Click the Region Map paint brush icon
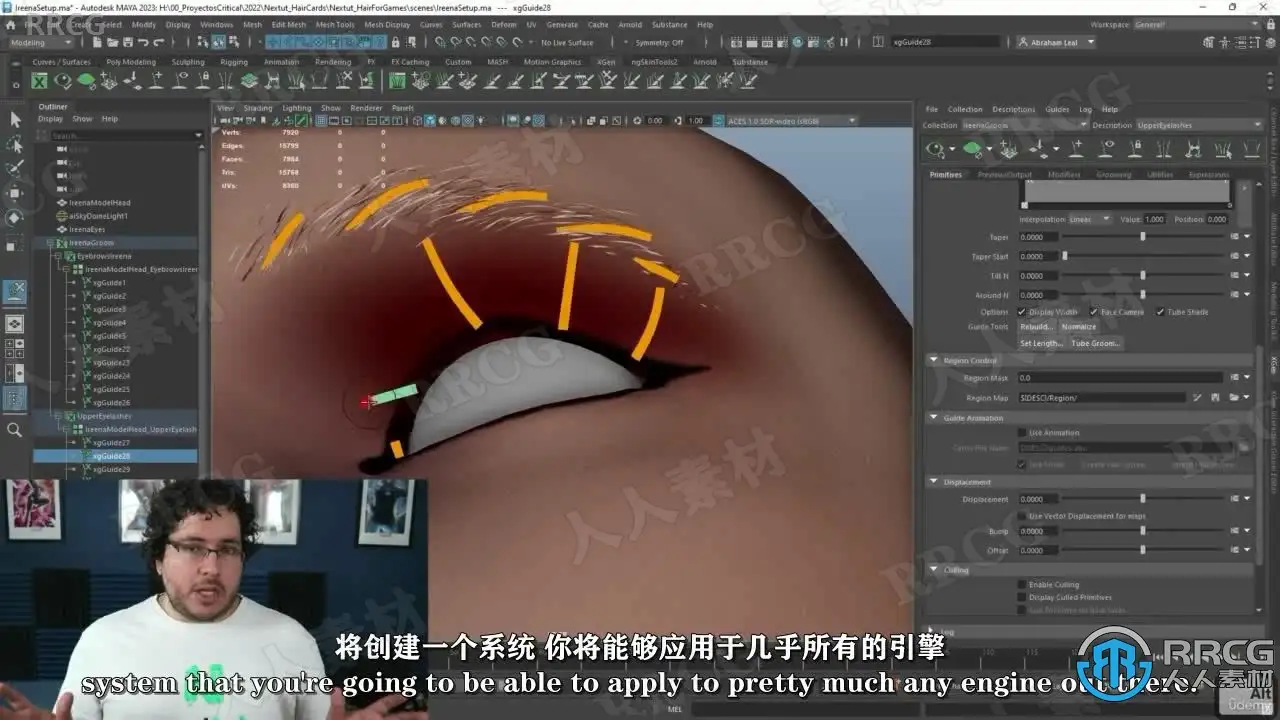Viewport: 1280px width, 720px height. 1197,398
